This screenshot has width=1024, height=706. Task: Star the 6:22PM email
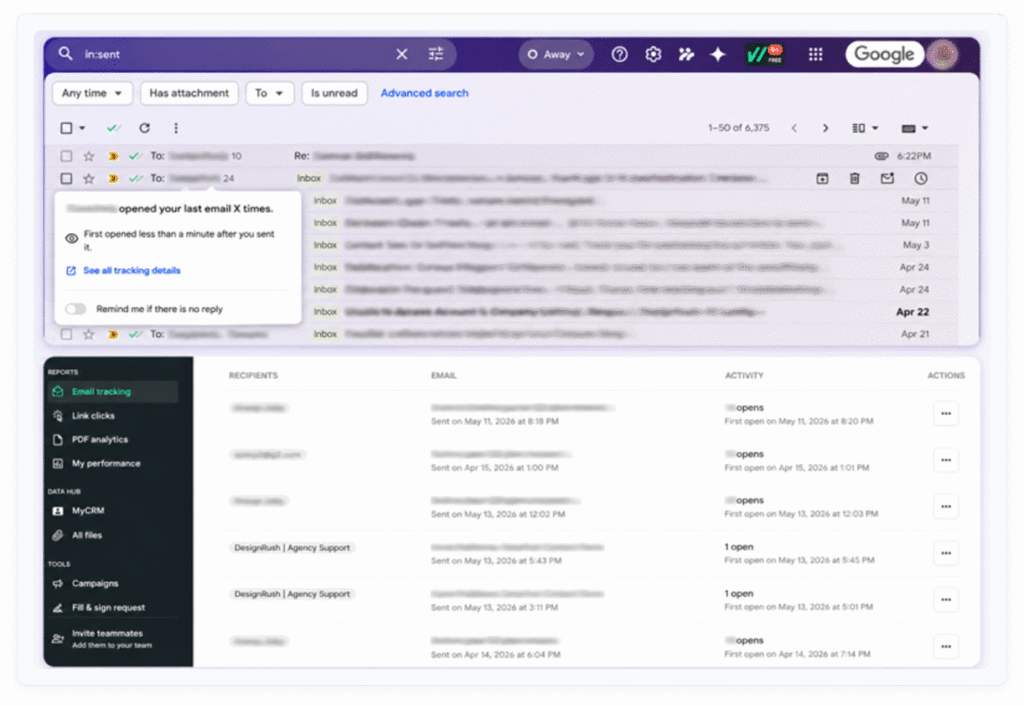(x=89, y=156)
